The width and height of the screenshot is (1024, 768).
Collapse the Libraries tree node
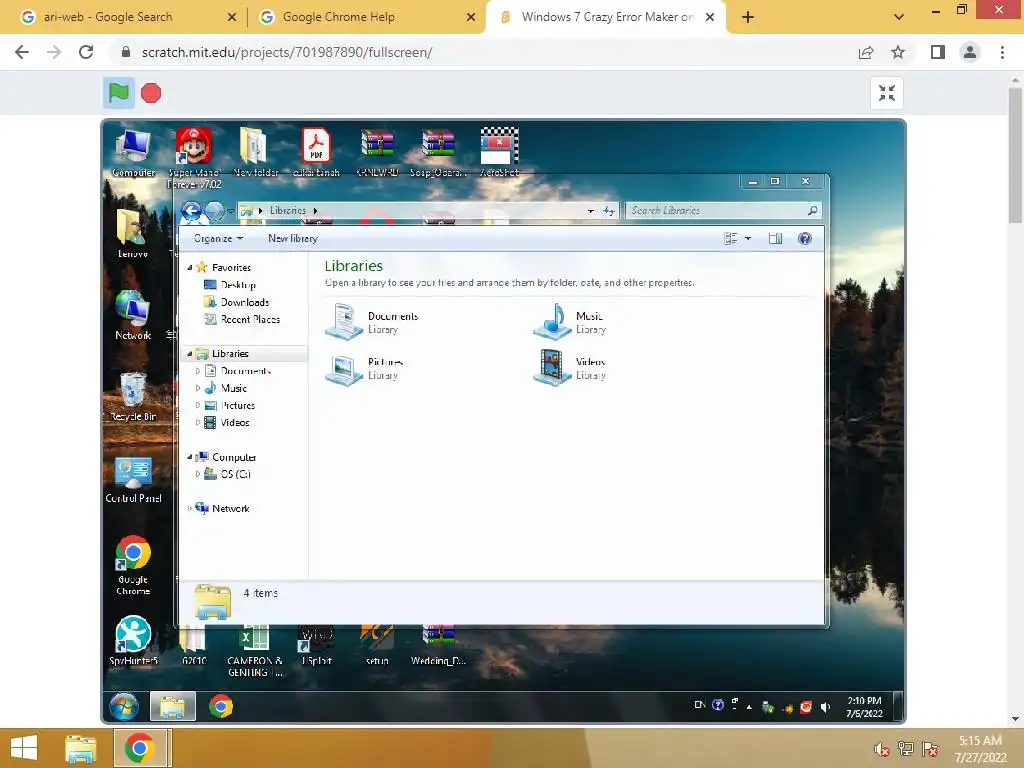tap(190, 354)
